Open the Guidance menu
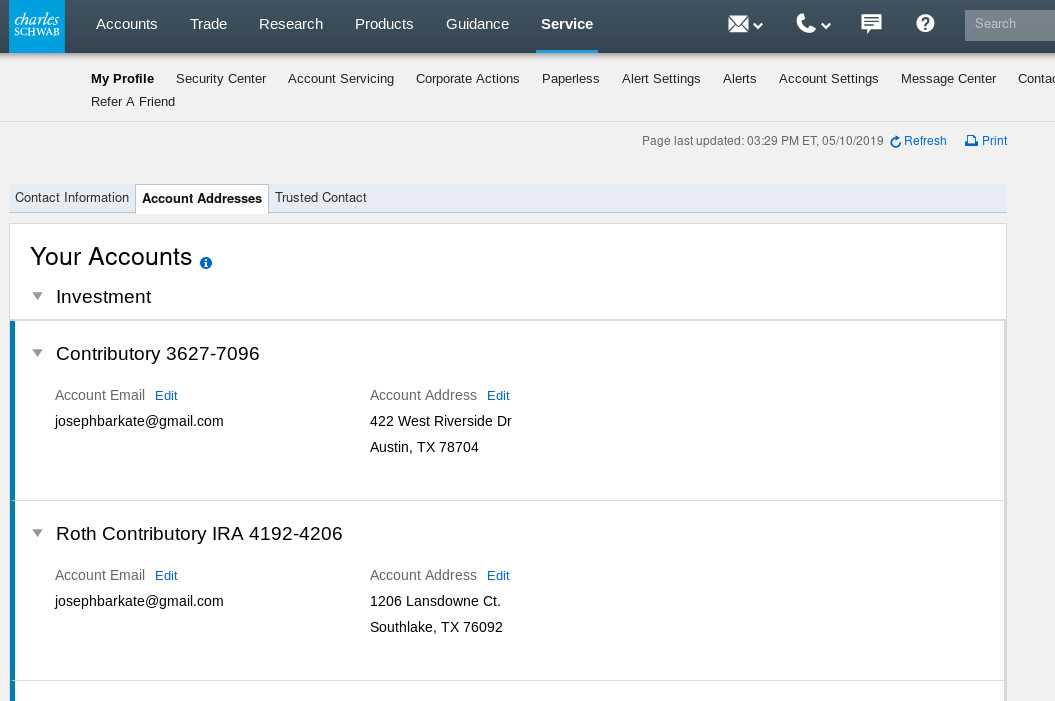This screenshot has width=1055, height=701. tap(478, 24)
